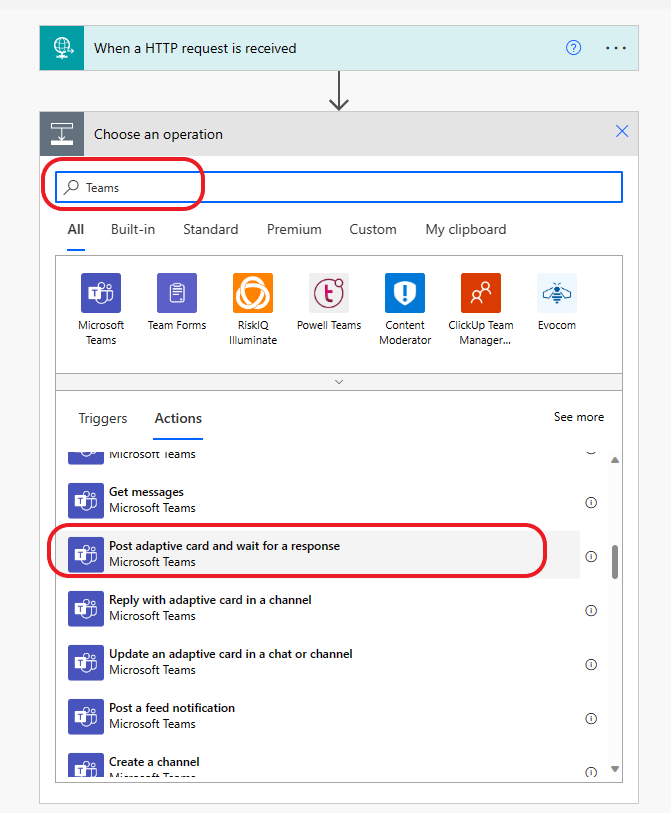Image resolution: width=671 pixels, height=813 pixels.
Task: Focus the Teams search input field
Action: (x=339, y=187)
